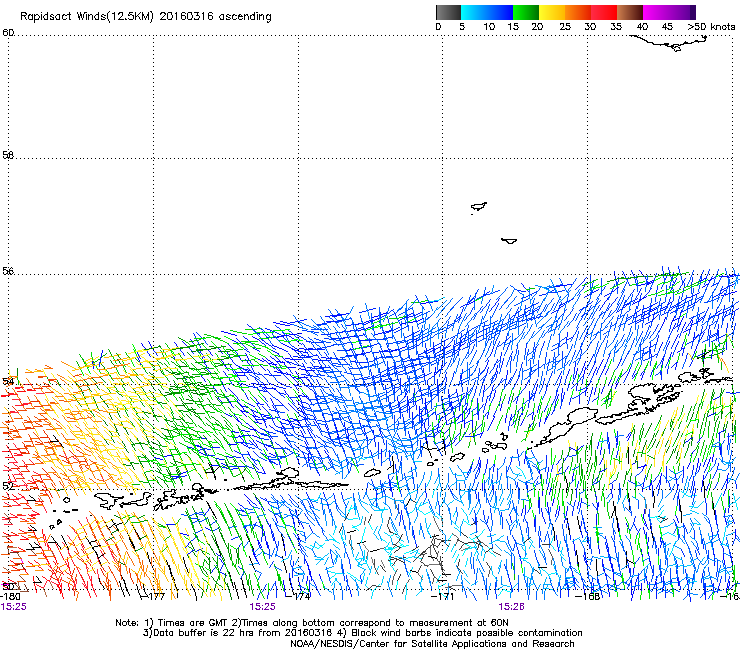Click the '-174' longitude label

pyautogui.click(x=299, y=596)
